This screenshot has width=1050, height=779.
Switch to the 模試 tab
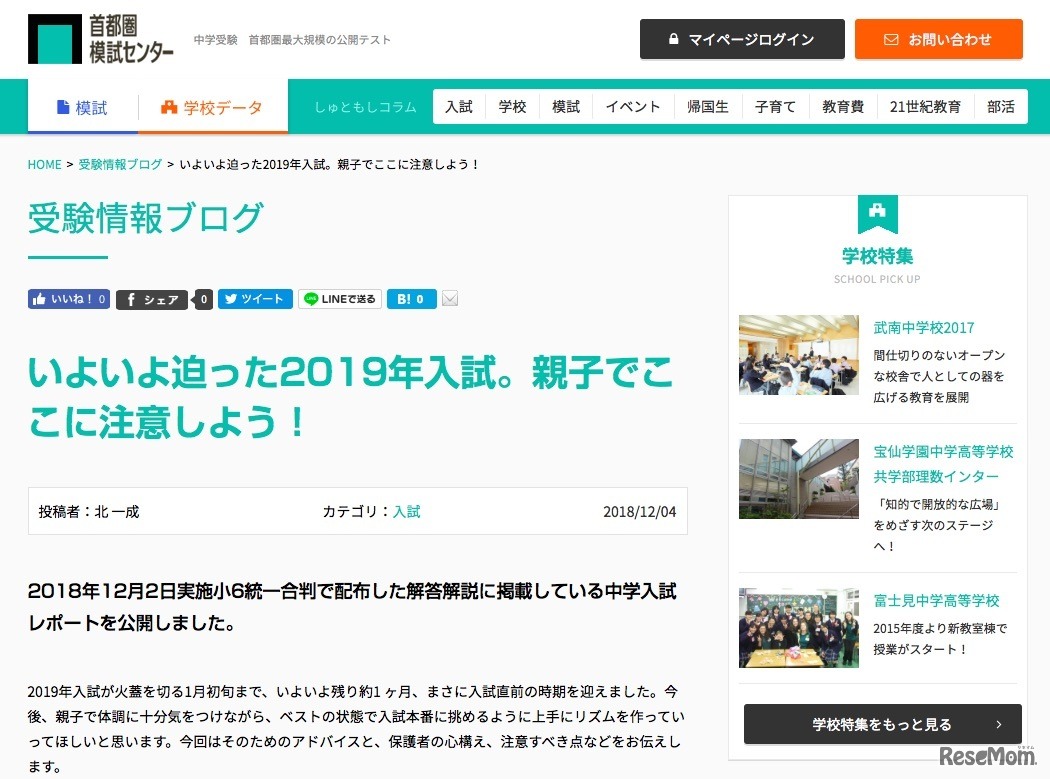(x=83, y=107)
